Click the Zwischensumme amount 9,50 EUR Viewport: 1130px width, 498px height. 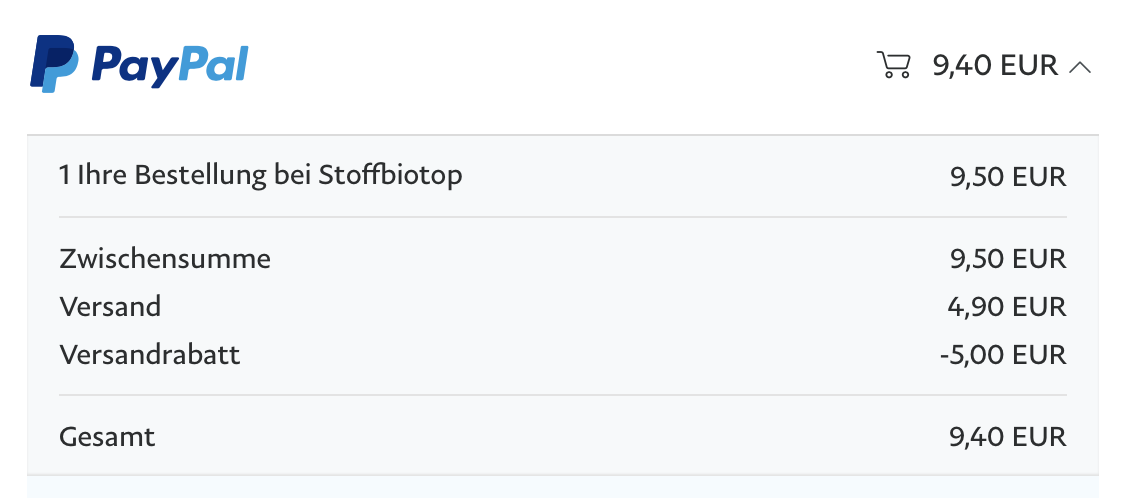coord(1008,260)
